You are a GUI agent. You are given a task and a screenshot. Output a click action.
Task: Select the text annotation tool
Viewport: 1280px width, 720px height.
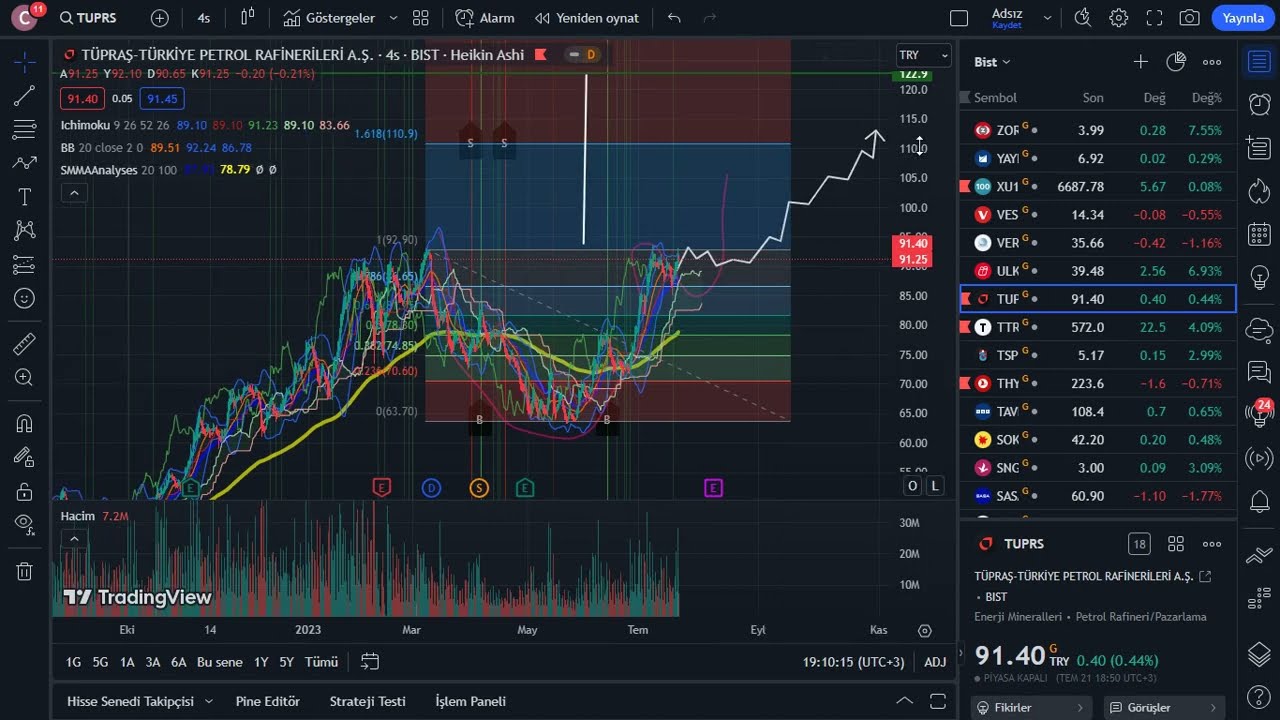(x=25, y=197)
